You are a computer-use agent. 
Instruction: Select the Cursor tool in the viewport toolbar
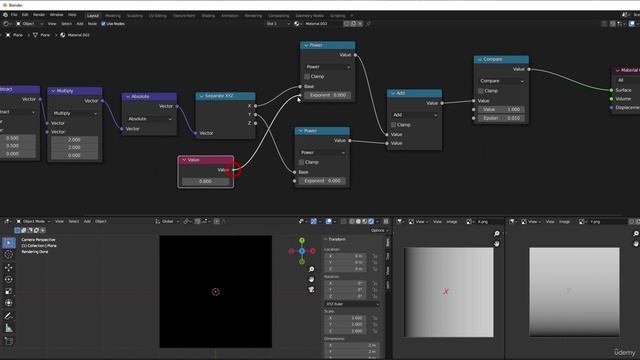tap(9, 255)
